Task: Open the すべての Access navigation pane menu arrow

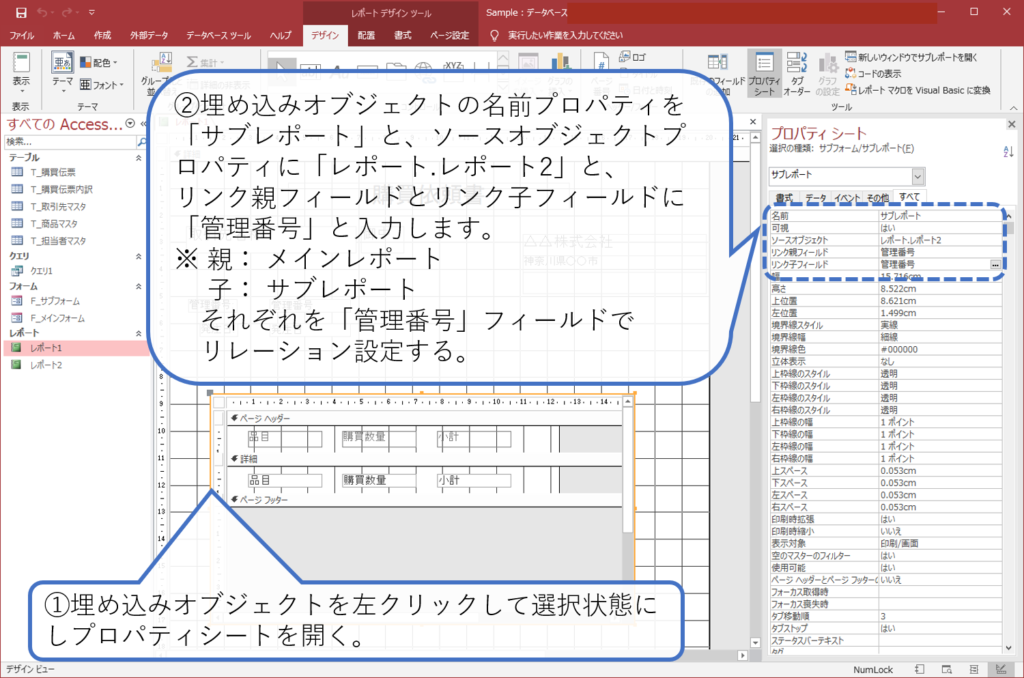Action: tap(130, 123)
